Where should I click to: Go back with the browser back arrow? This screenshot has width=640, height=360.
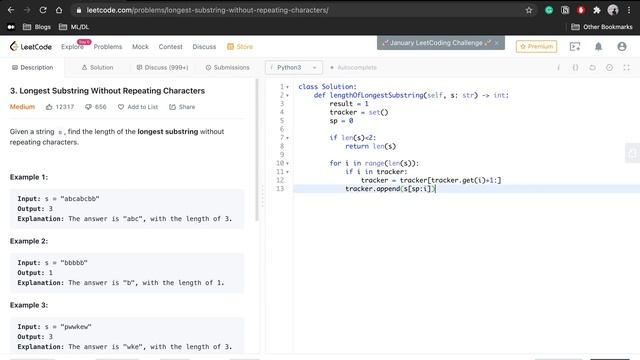coord(11,10)
